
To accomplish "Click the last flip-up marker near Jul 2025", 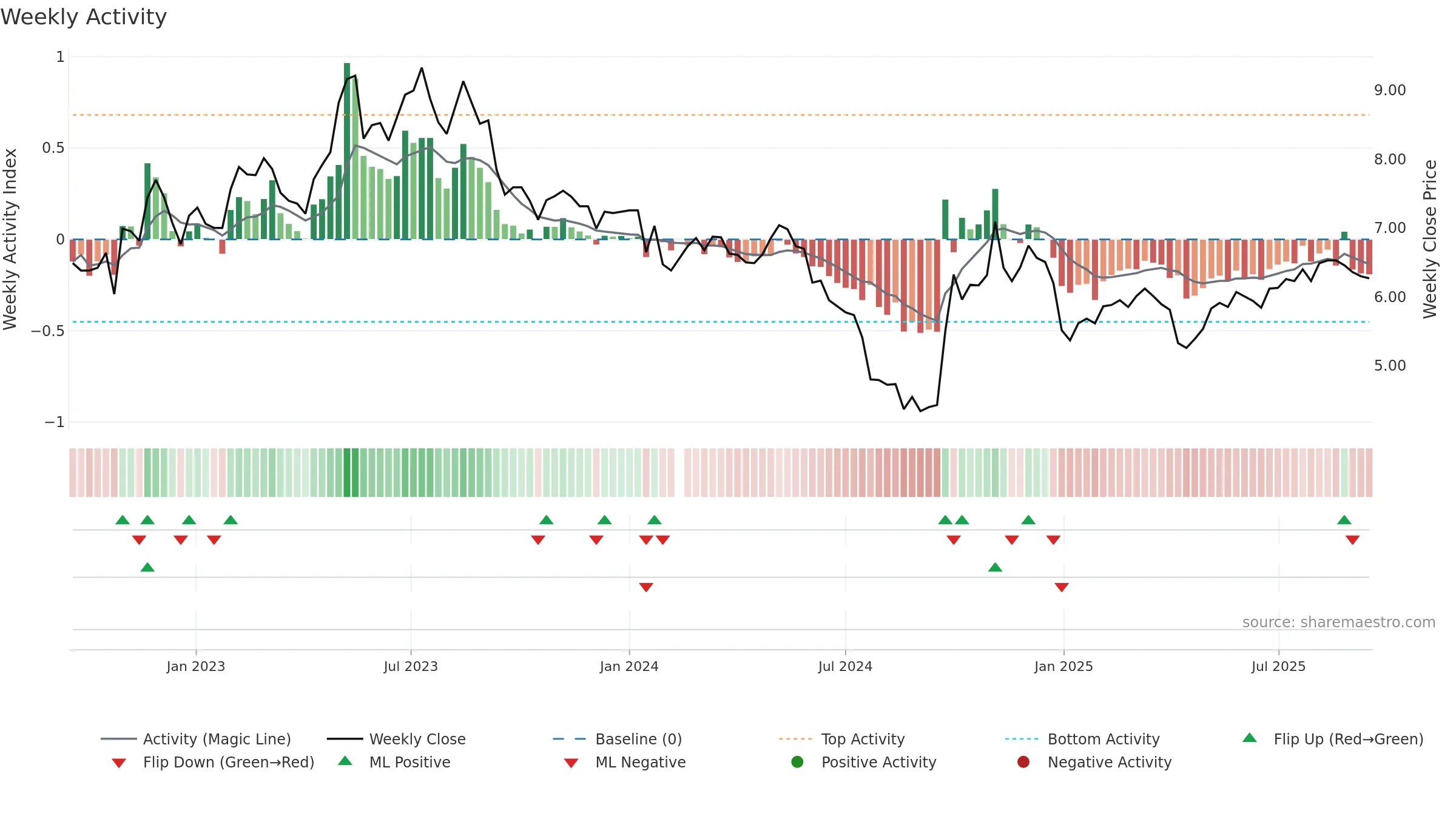I will coord(1344,520).
